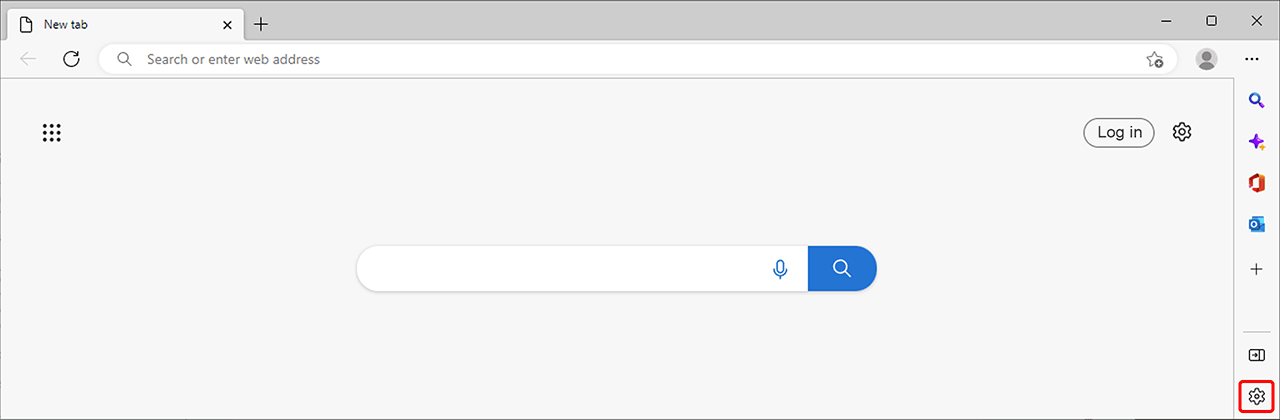Screen dimensions: 1280x420
Task: Open a new browser tab
Action: pyautogui.click(x=261, y=24)
